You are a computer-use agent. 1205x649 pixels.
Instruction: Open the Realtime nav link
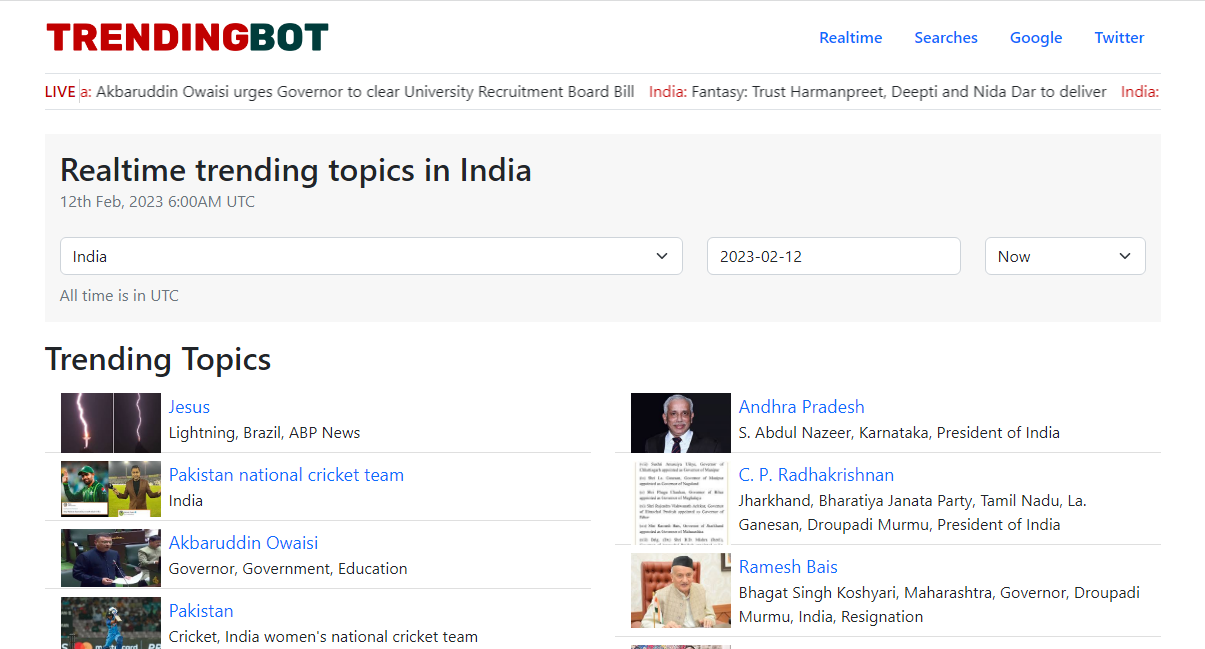[x=850, y=38]
